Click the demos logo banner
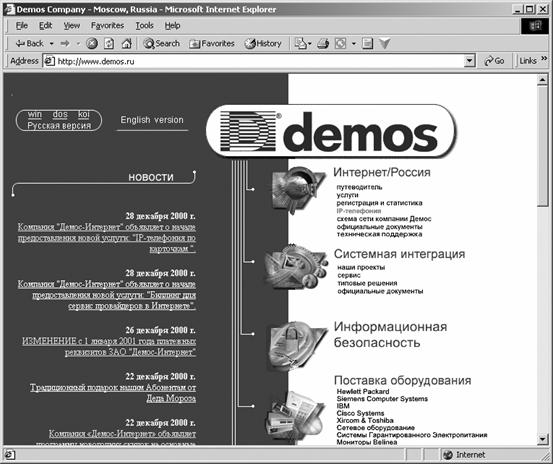553x464 pixels. click(331, 131)
